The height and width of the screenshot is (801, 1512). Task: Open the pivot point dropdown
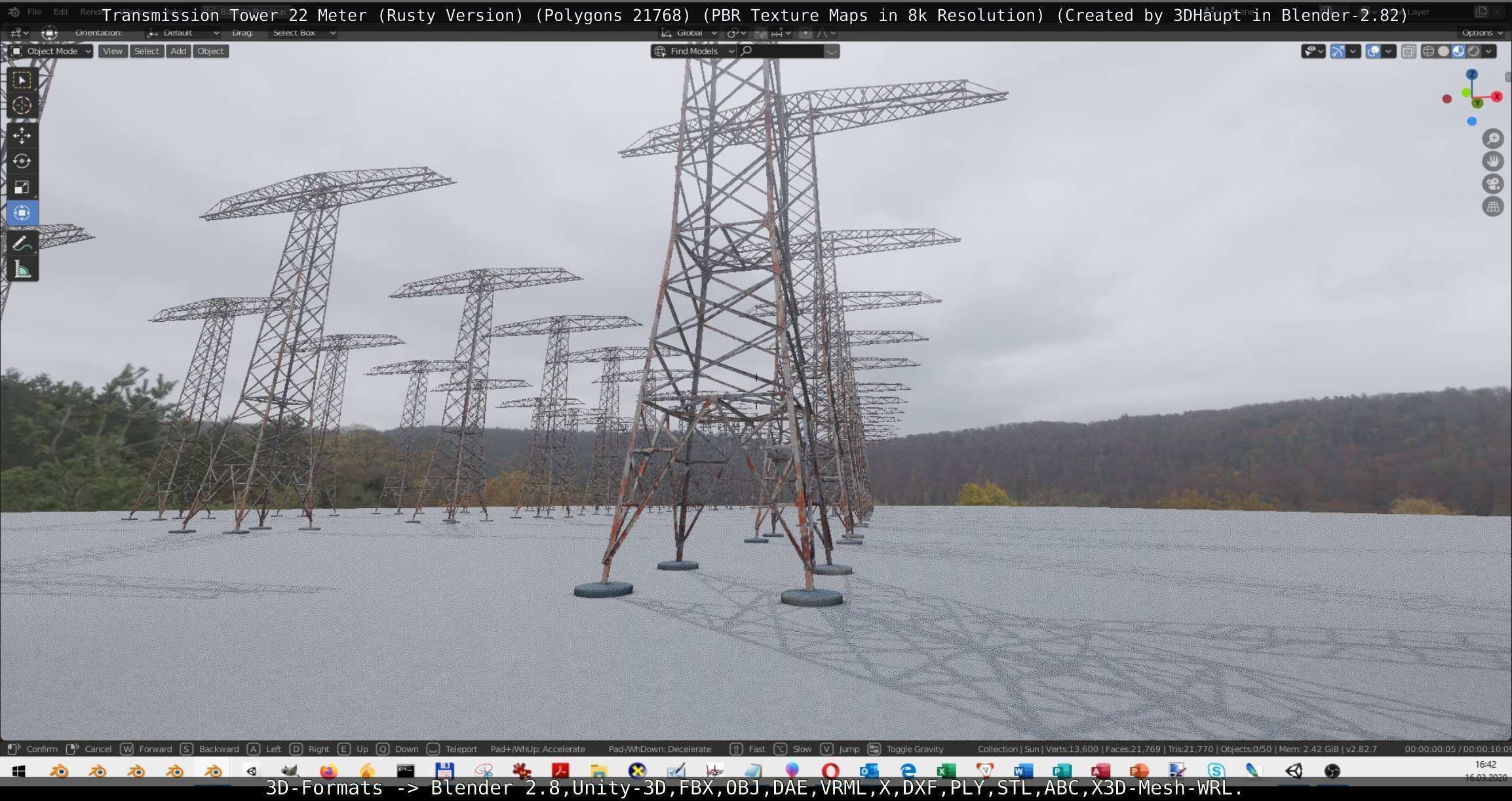tap(737, 33)
